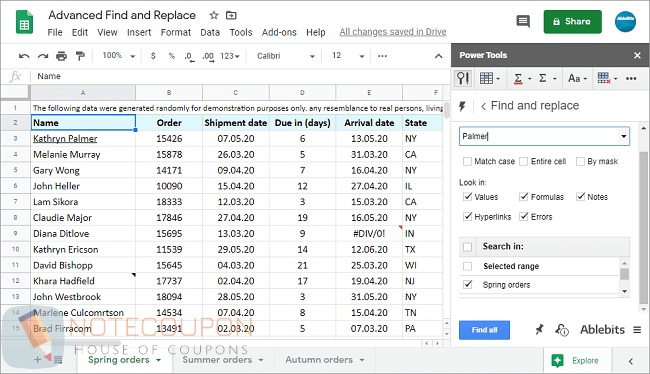Viewport: 650px width, 374px height.
Task: Open the Google Sheets home icon
Action: [x=24, y=22]
